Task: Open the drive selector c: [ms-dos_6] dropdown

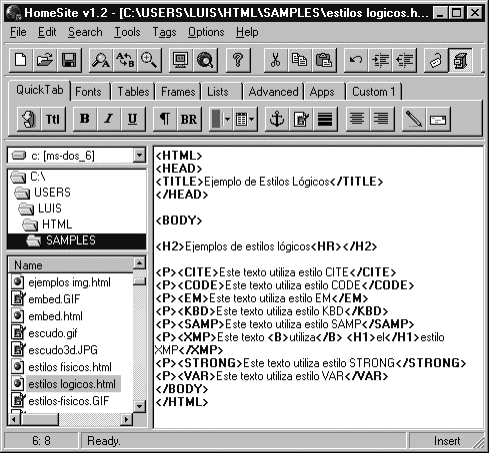Action: coord(139,155)
